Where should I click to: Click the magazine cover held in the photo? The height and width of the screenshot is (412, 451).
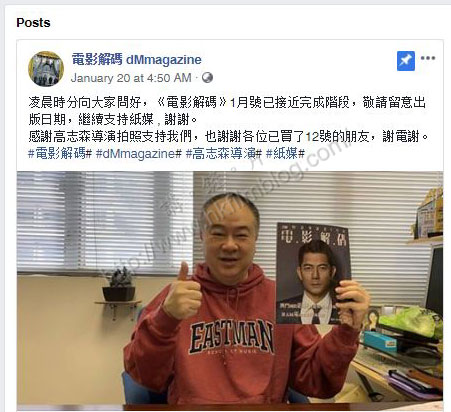coord(313,274)
